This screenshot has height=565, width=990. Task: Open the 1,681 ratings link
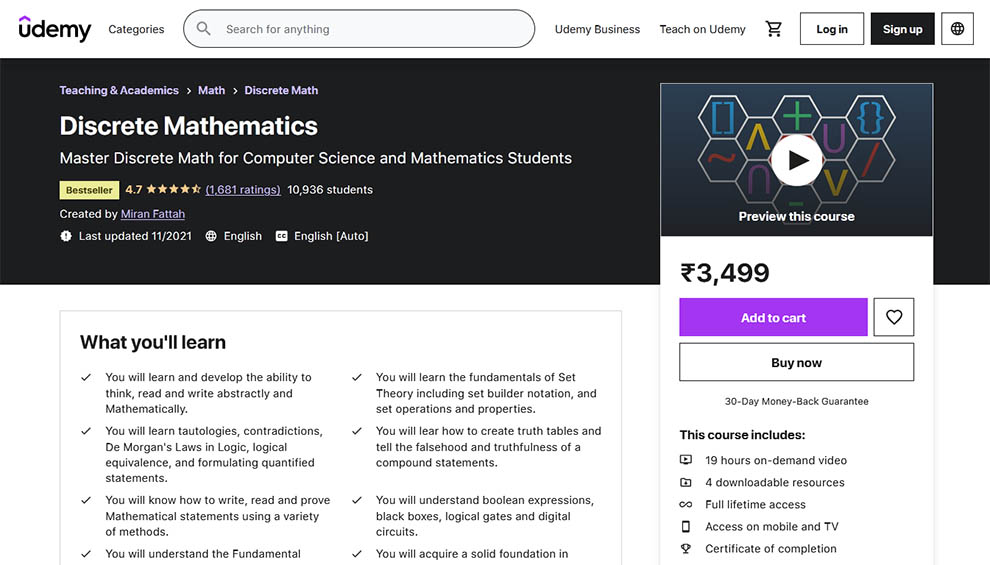[243, 189]
